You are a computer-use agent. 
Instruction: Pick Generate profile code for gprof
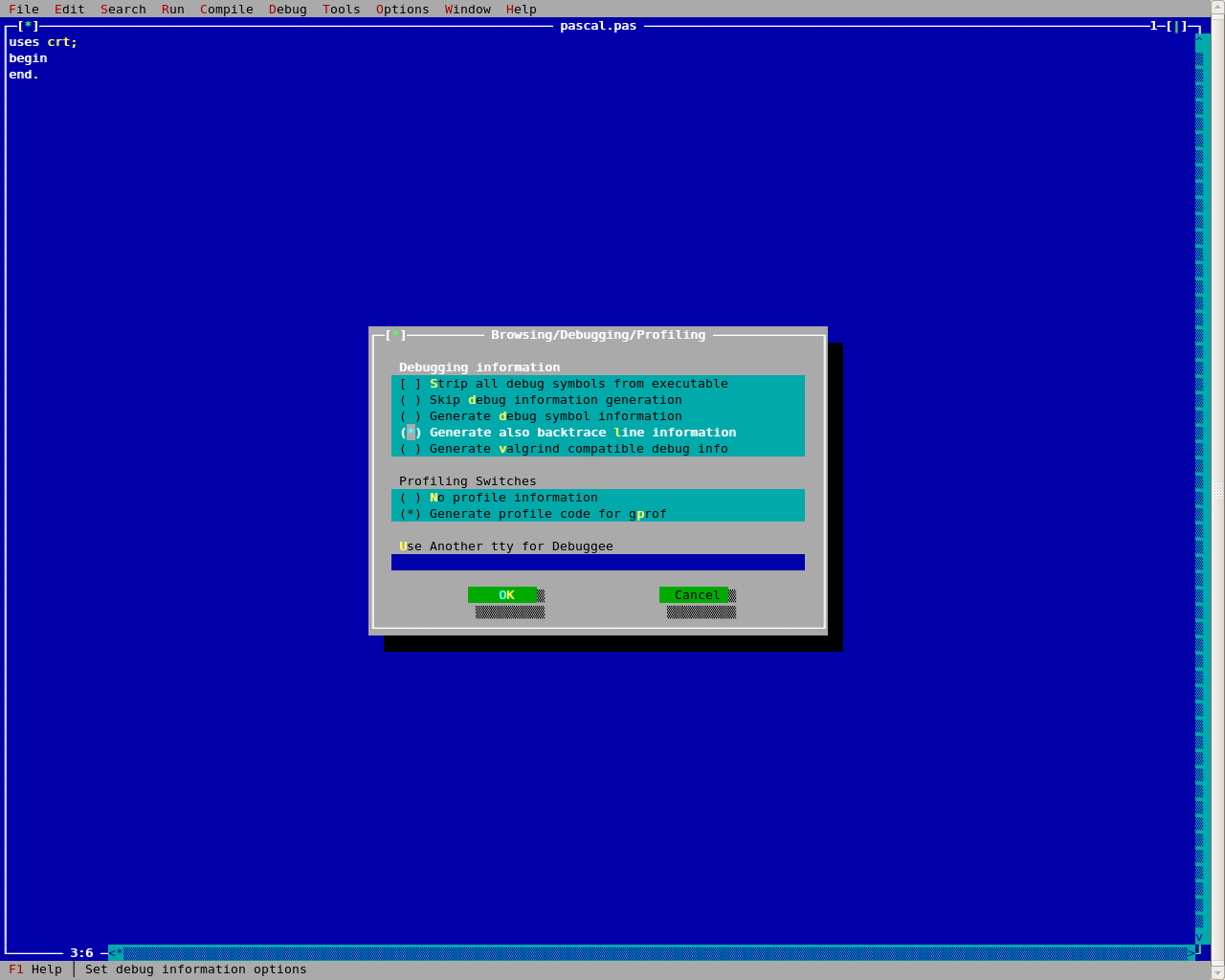(411, 514)
